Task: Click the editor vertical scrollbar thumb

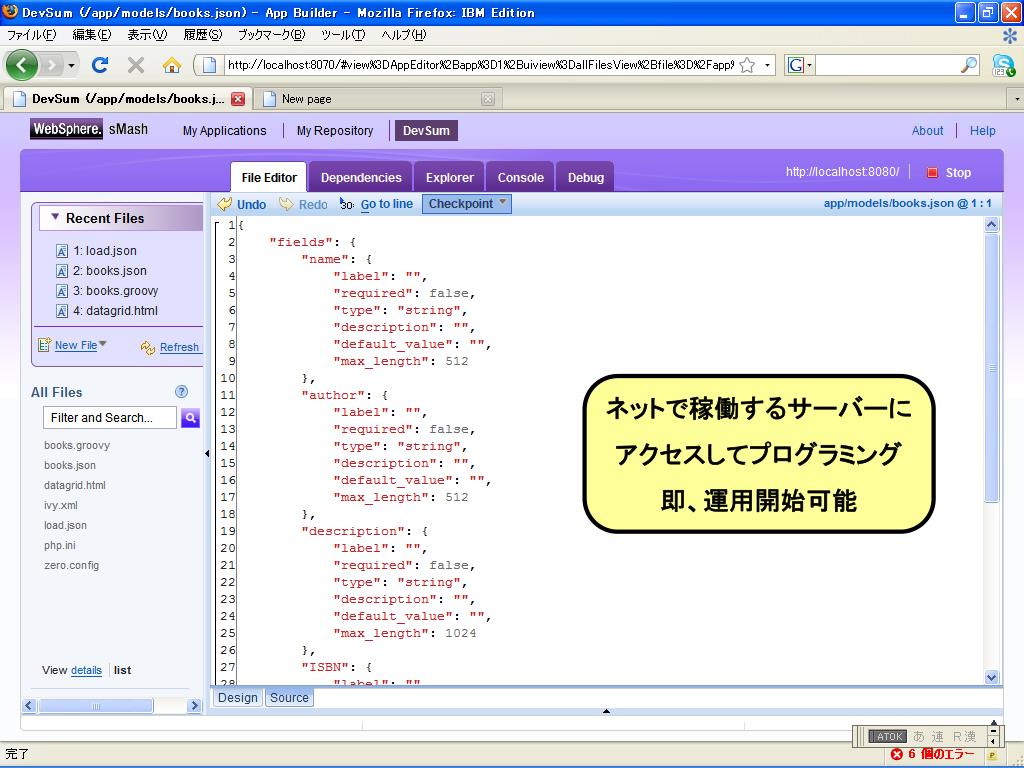Action: (991, 367)
